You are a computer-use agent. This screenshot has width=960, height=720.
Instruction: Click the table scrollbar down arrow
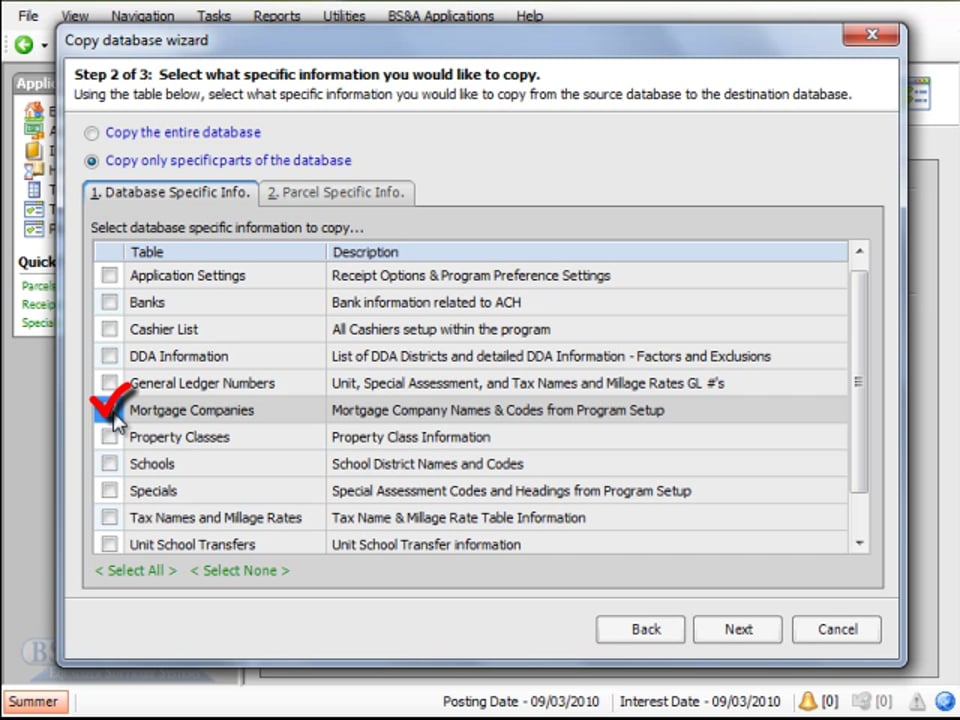point(860,543)
